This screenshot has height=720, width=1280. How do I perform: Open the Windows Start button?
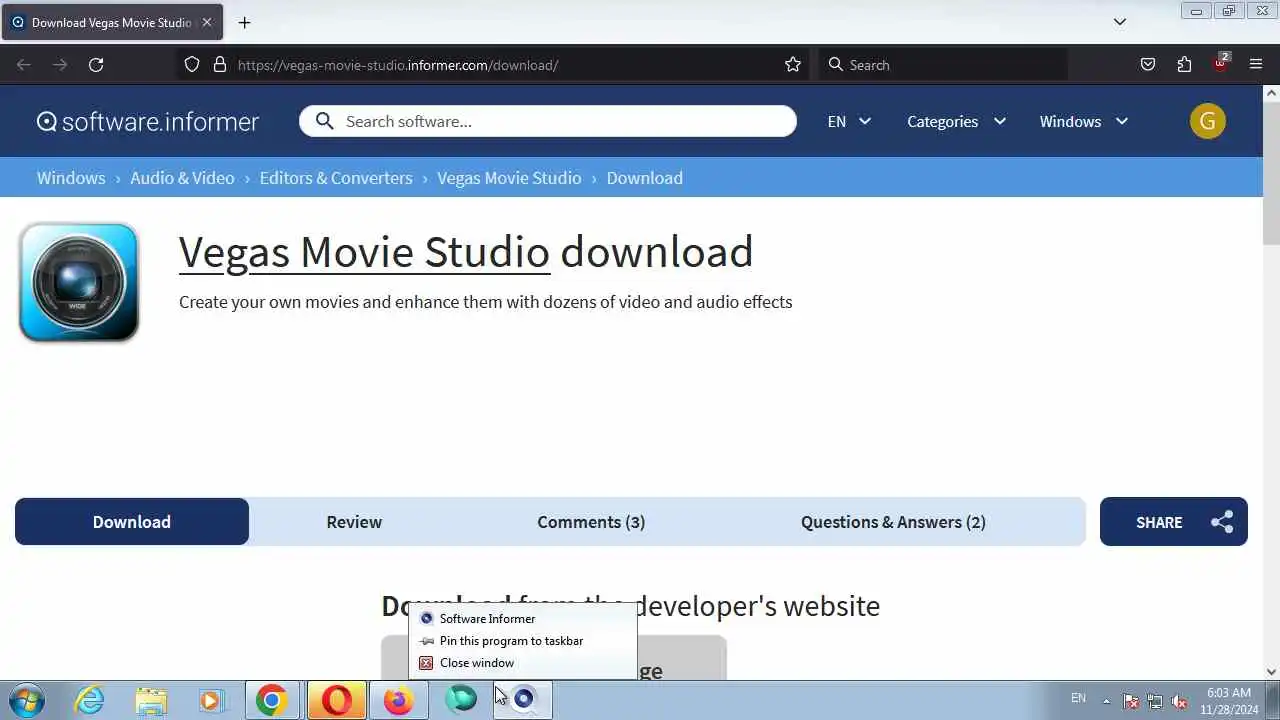(x=26, y=700)
